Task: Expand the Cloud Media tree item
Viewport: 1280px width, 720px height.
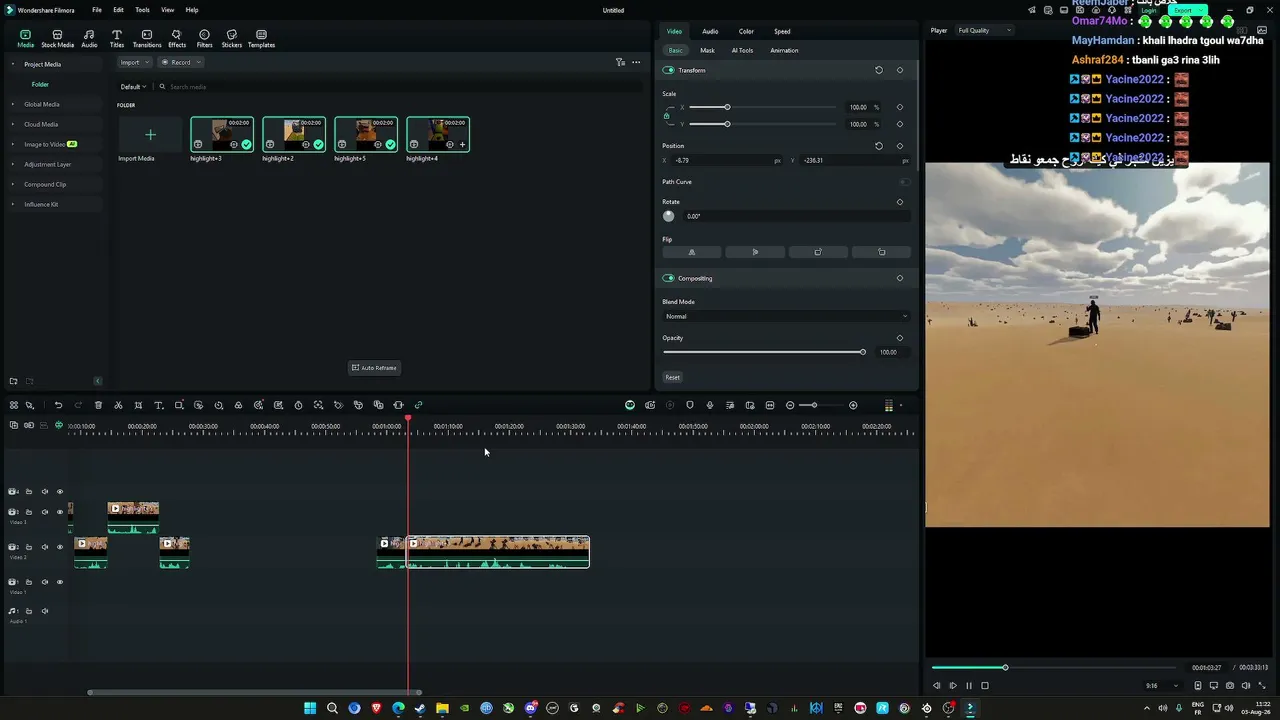Action: [x=13, y=124]
